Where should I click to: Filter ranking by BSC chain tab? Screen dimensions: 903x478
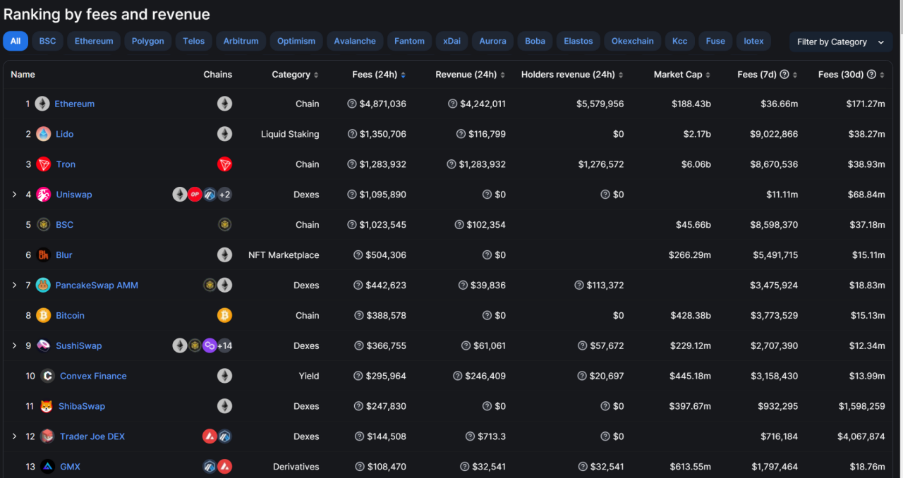[47, 41]
